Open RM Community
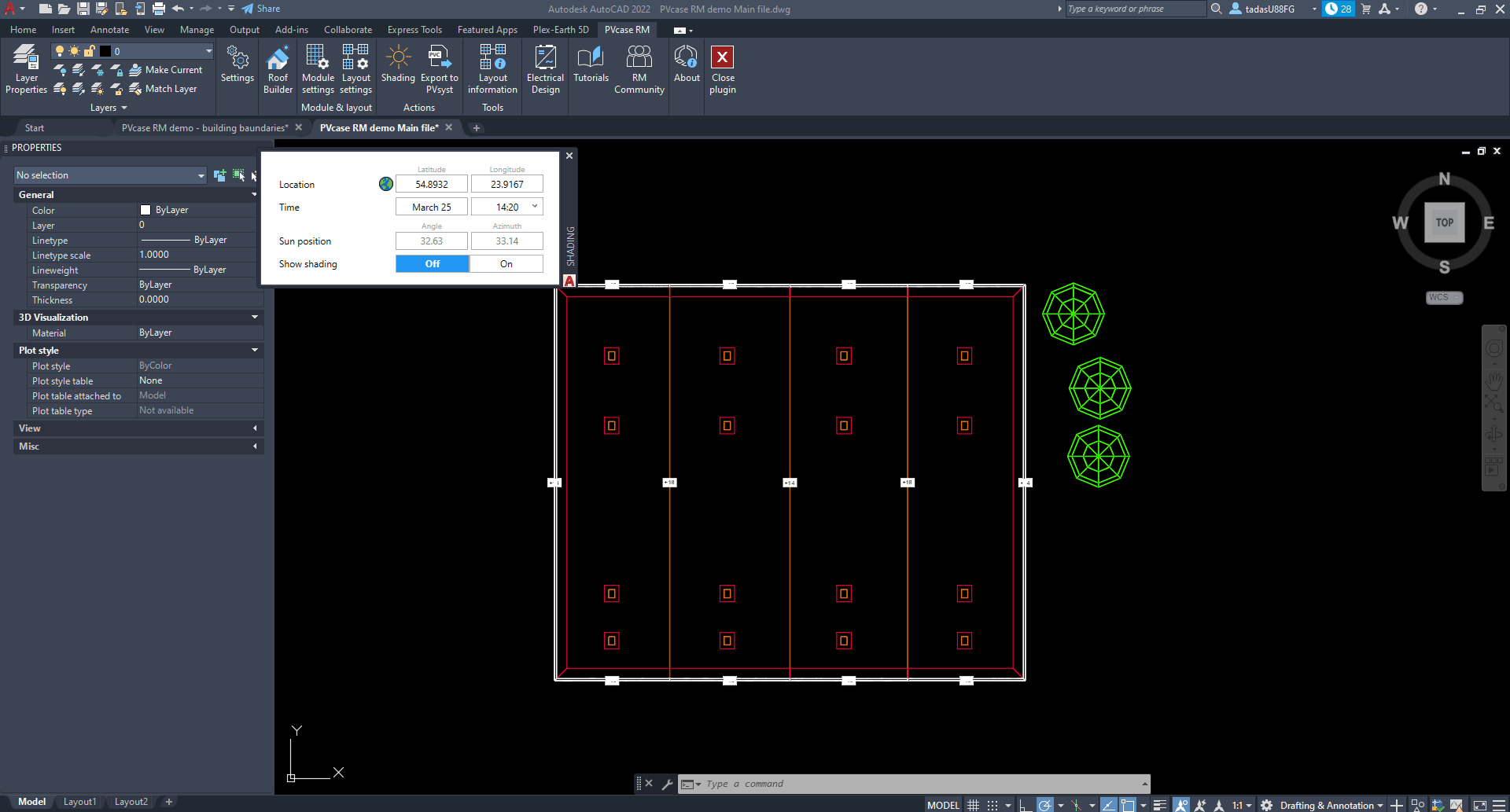The image size is (1510, 812). pyautogui.click(x=639, y=69)
